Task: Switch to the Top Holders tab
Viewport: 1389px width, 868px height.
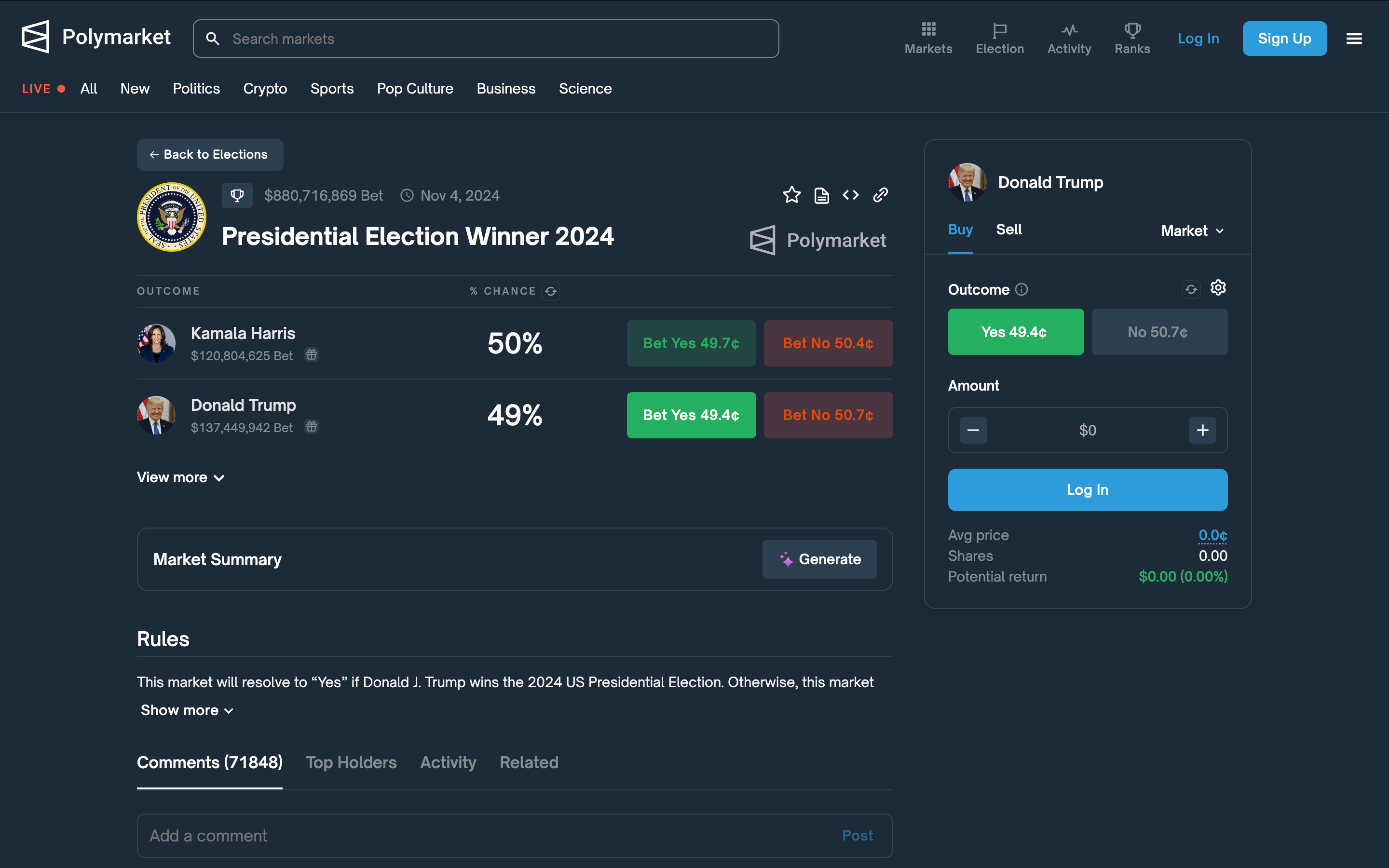Action: pos(351,762)
